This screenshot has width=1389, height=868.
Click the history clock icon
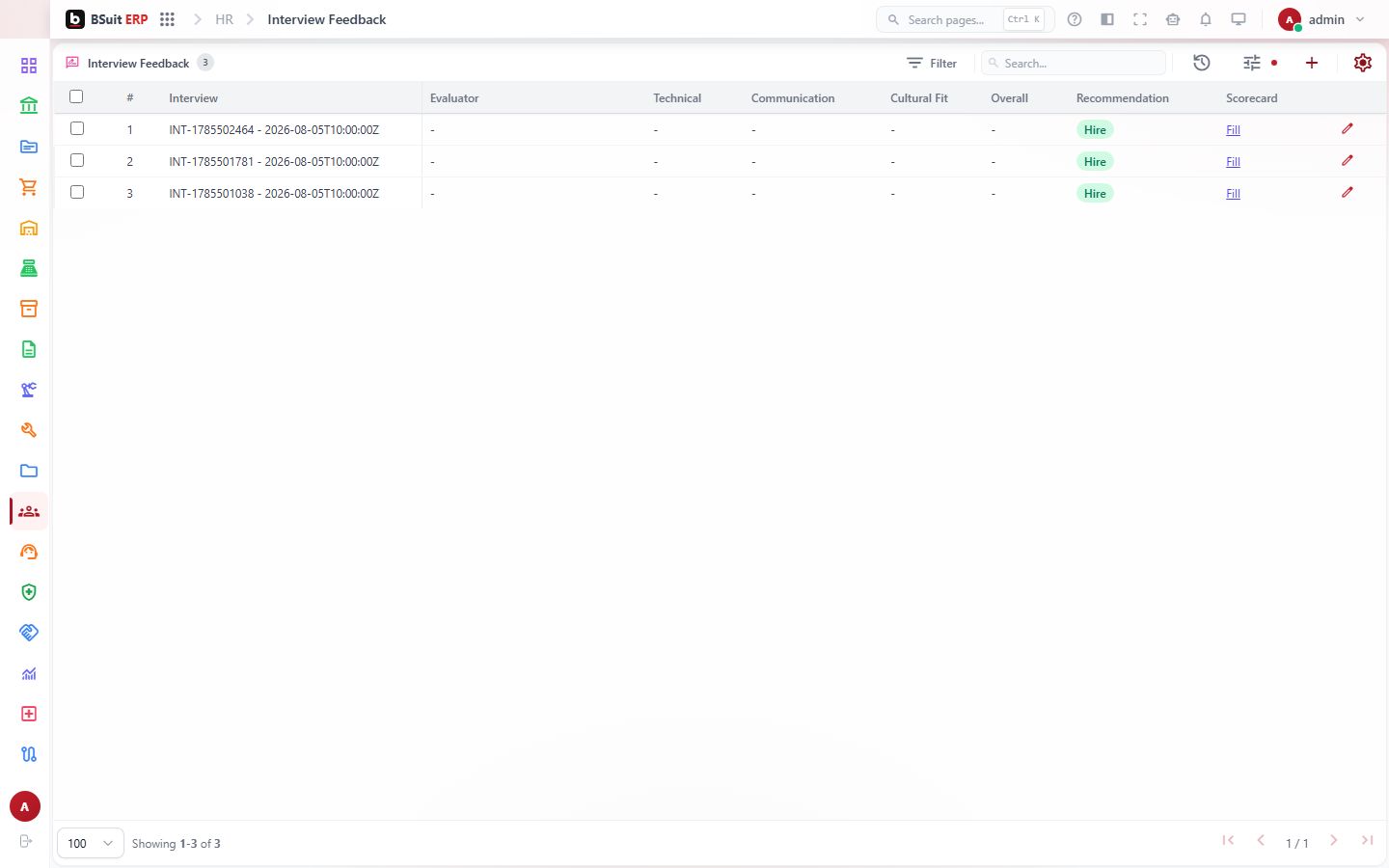click(1202, 63)
